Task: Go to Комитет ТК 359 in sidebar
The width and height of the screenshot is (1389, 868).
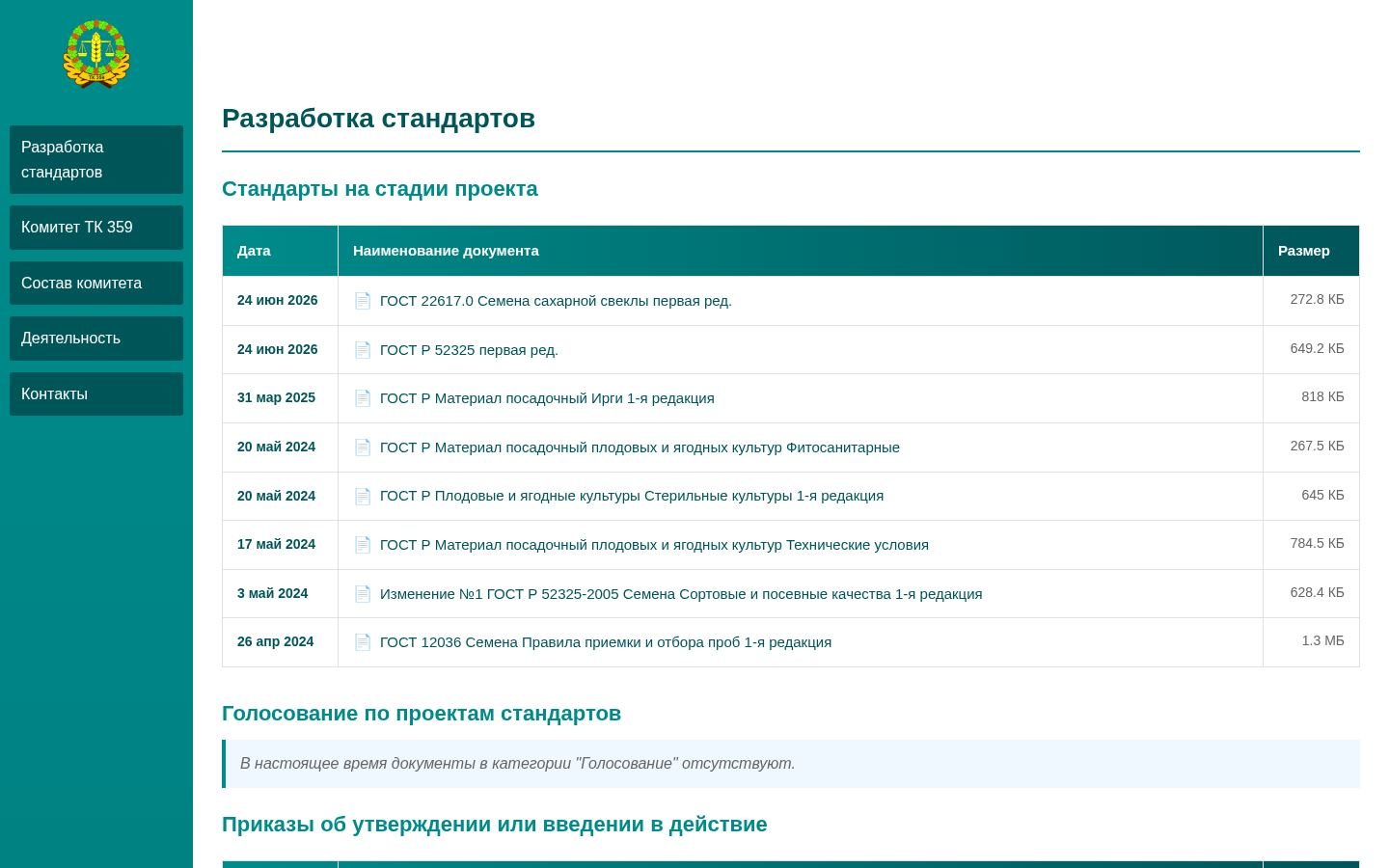Action: click(x=96, y=228)
